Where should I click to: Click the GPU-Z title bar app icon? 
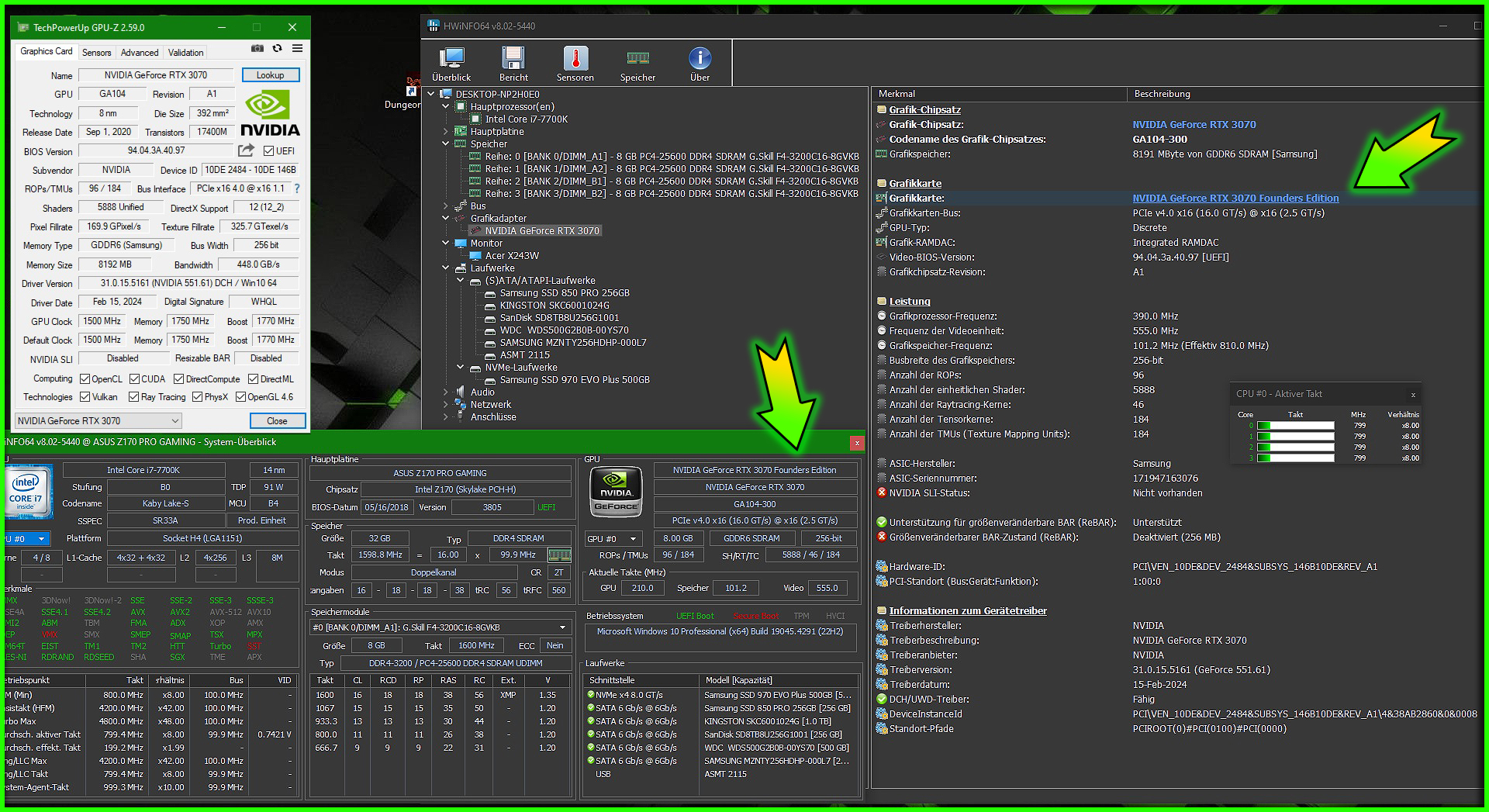(22, 27)
